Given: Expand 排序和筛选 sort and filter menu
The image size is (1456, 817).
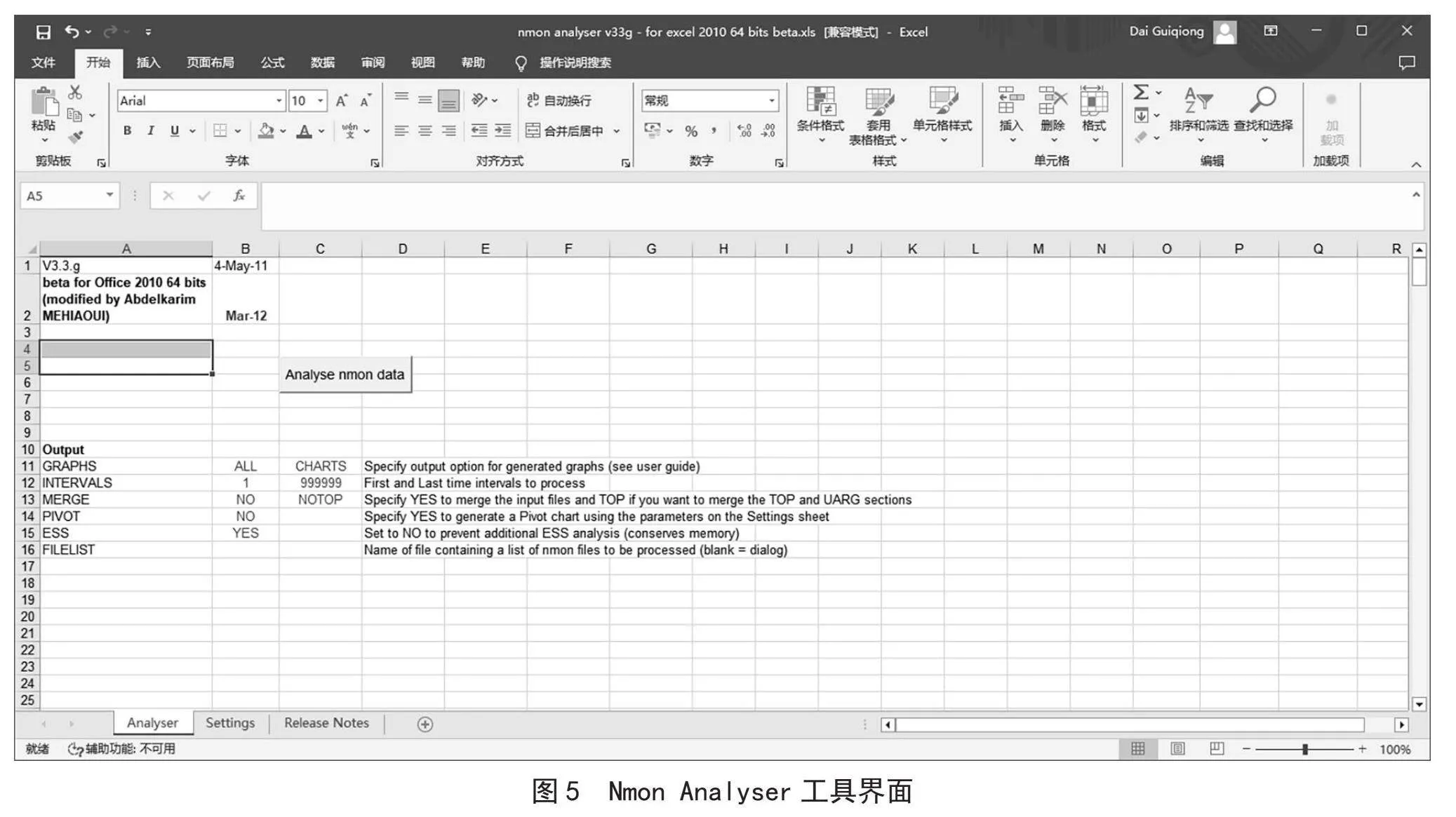Looking at the screenshot, I should 1198,116.
